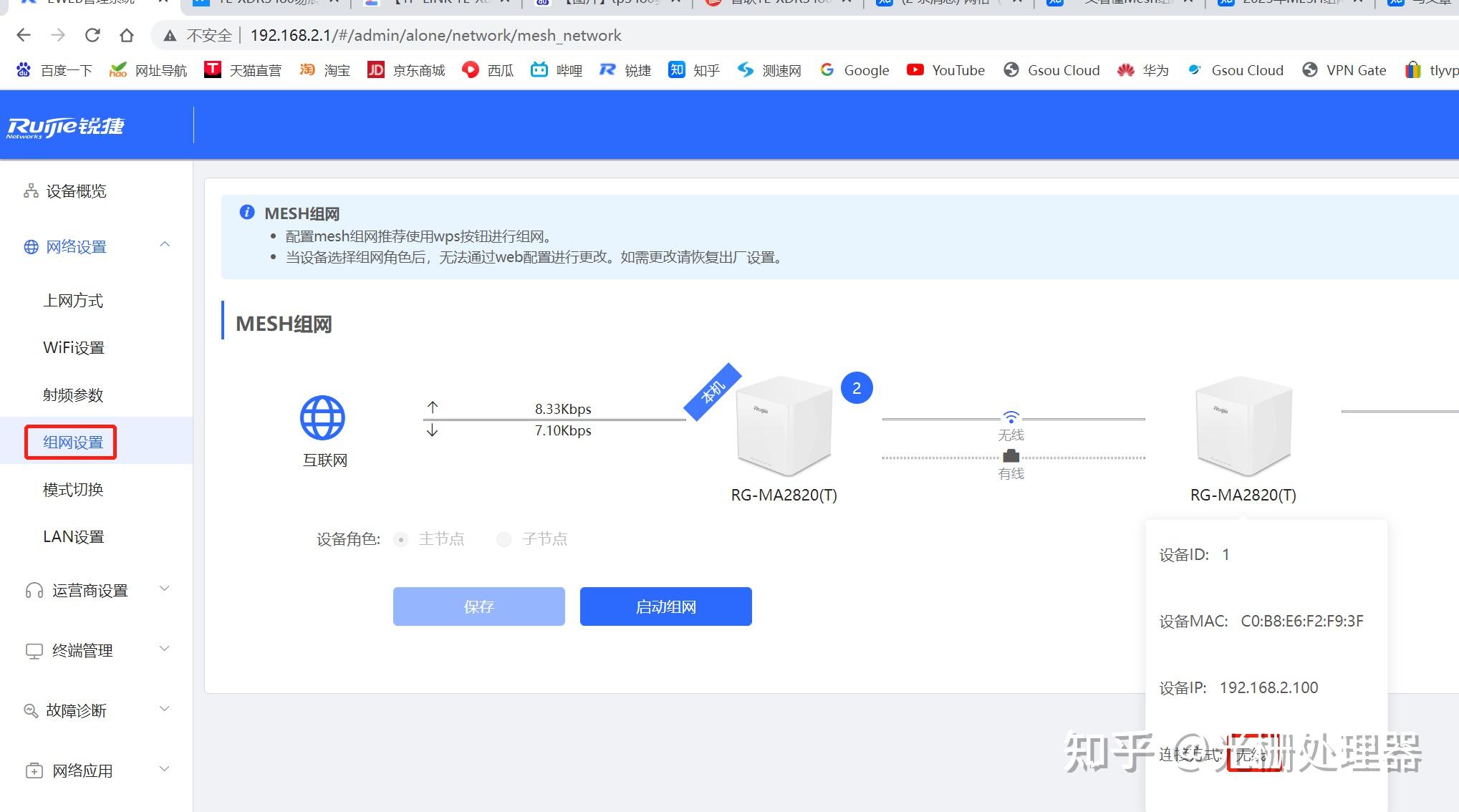
Task: Click the second RG-MA2820(T) child router image
Action: pyautogui.click(x=1244, y=426)
